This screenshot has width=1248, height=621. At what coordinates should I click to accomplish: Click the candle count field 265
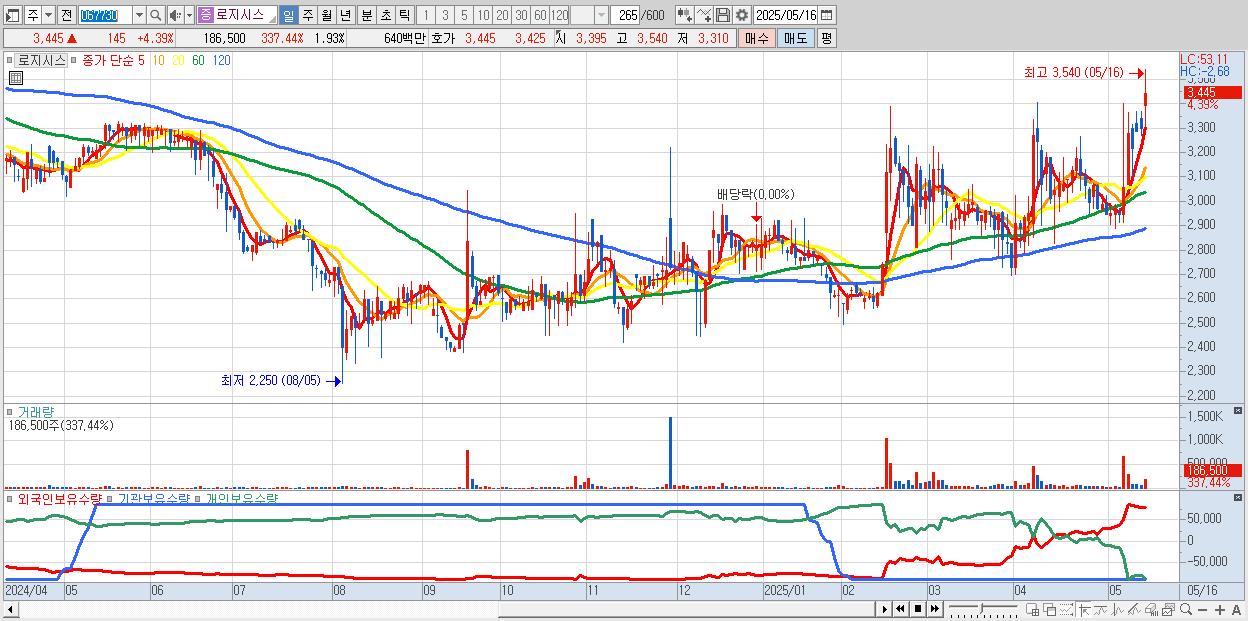[625, 15]
